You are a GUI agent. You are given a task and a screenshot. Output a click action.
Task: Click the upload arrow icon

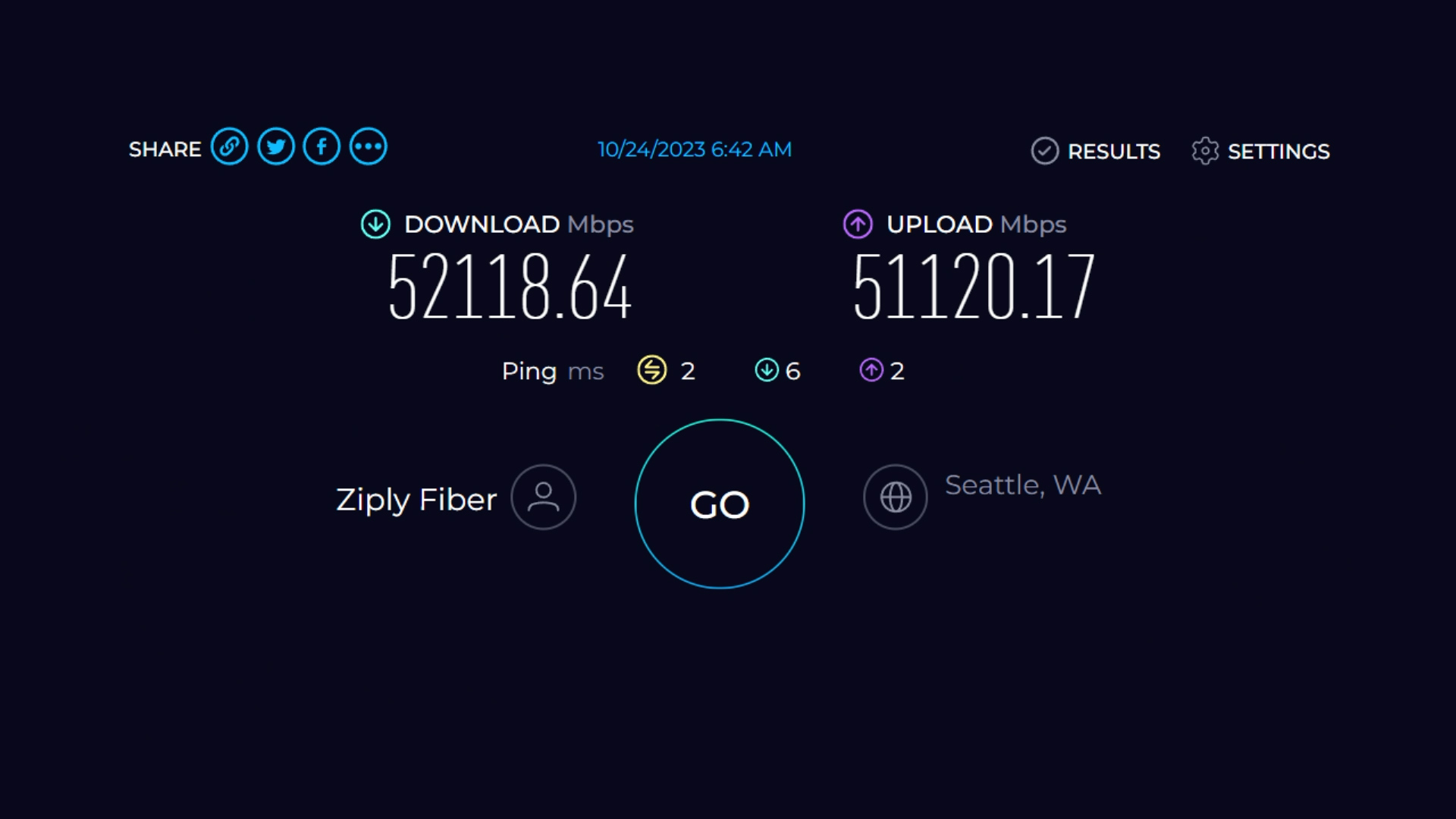click(858, 224)
